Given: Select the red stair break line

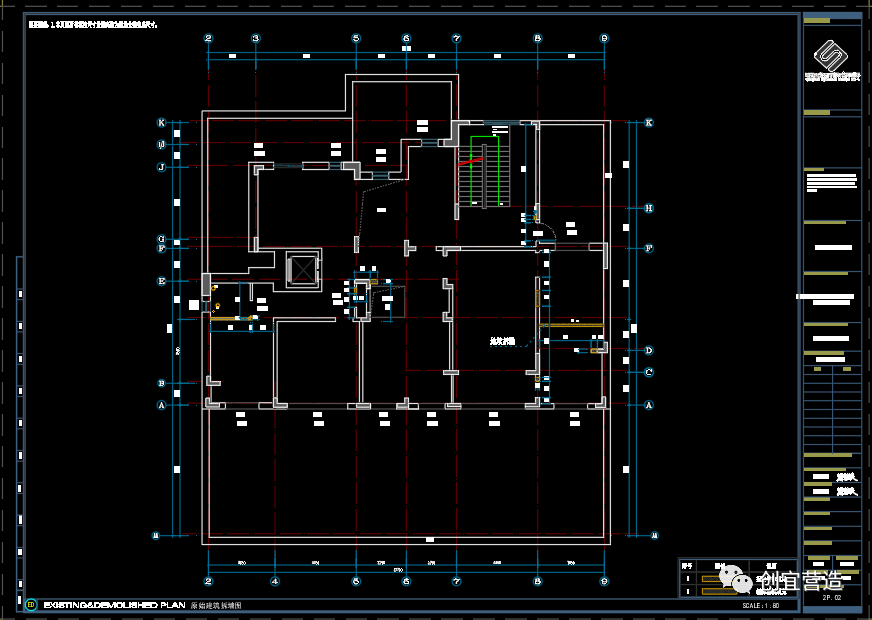Looking at the screenshot, I should coord(470,161).
